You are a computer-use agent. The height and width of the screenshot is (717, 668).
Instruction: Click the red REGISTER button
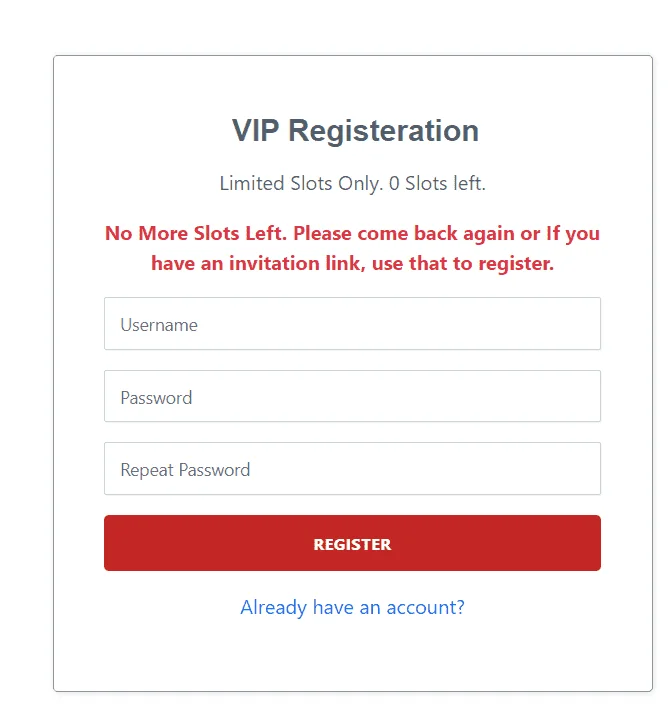click(352, 543)
